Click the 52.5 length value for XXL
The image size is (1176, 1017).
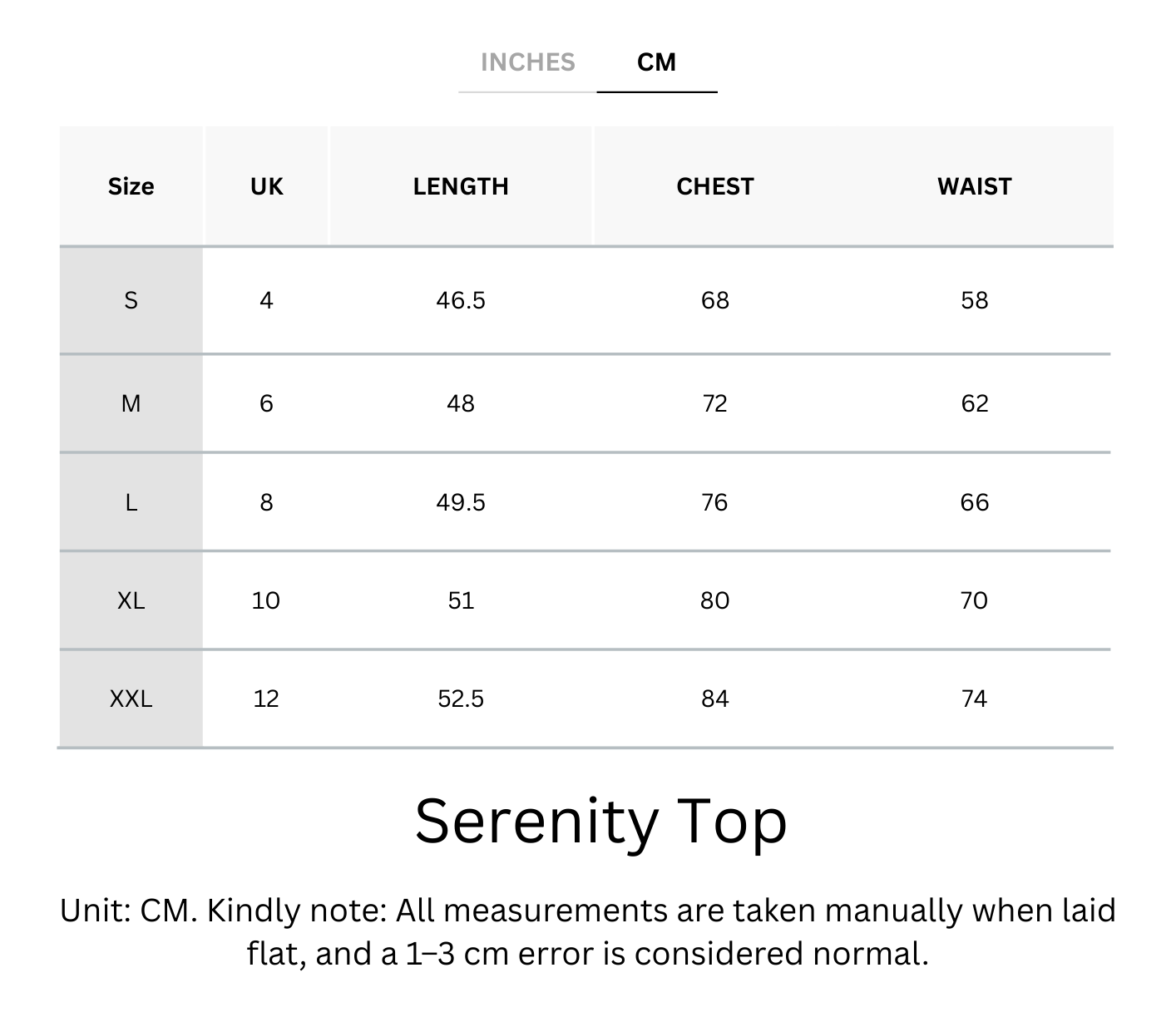[x=461, y=699]
